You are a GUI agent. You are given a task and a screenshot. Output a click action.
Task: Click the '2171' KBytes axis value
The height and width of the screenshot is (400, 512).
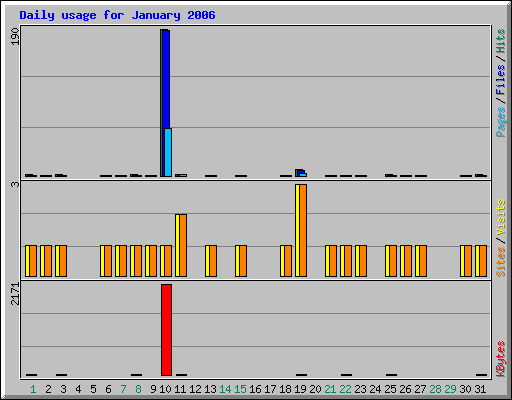point(15,294)
